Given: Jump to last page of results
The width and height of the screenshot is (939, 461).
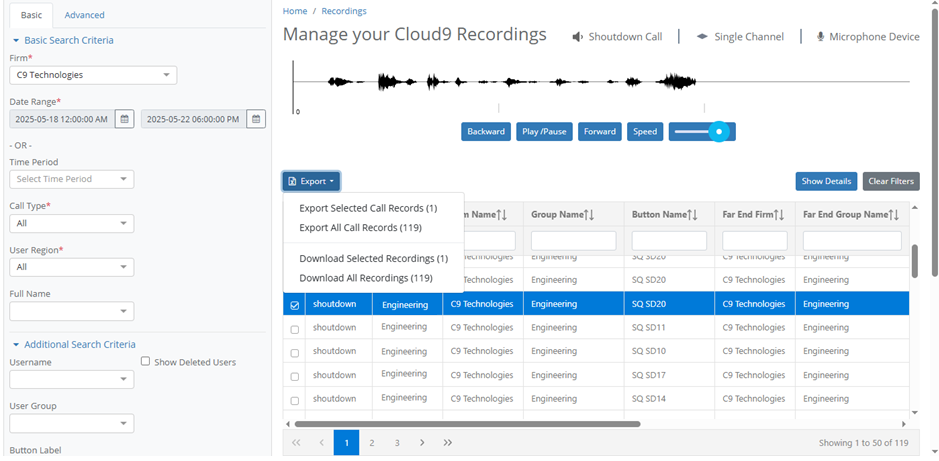Looking at the screenshot, I should pos(448,442).
